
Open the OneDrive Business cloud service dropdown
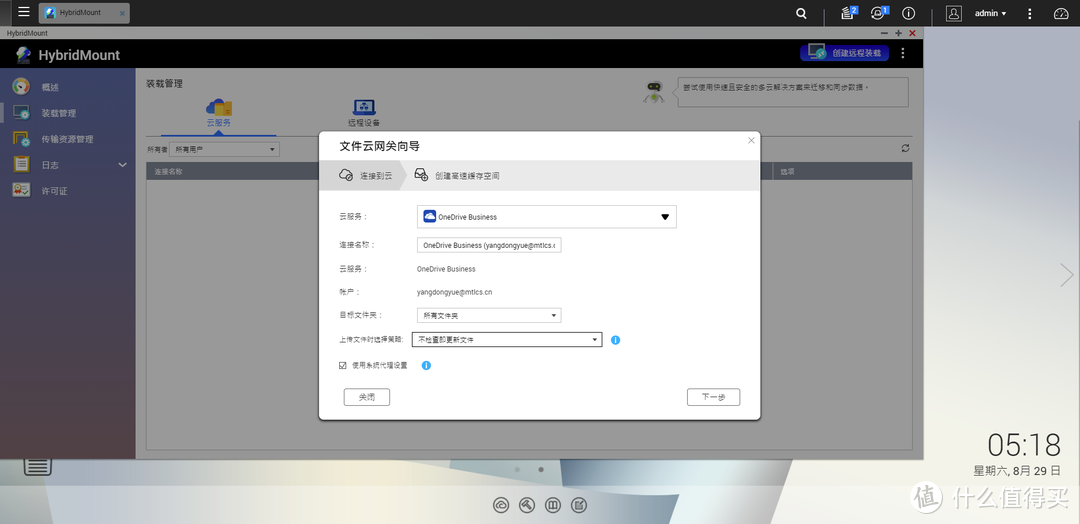[547, 216]
